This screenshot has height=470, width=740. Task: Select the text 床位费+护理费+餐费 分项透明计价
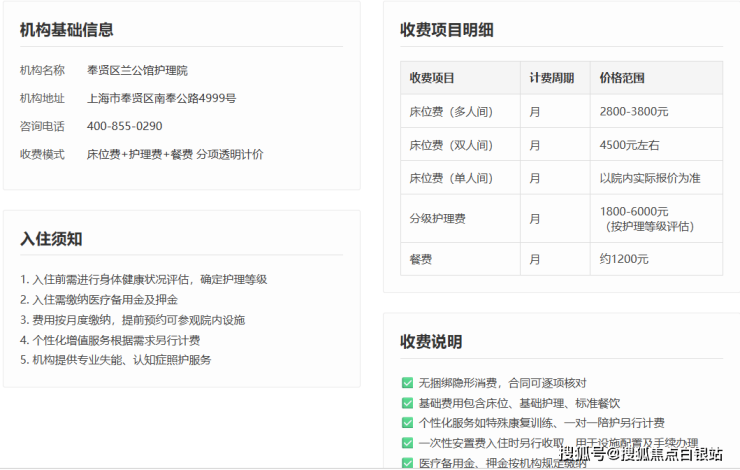point(175,154)
